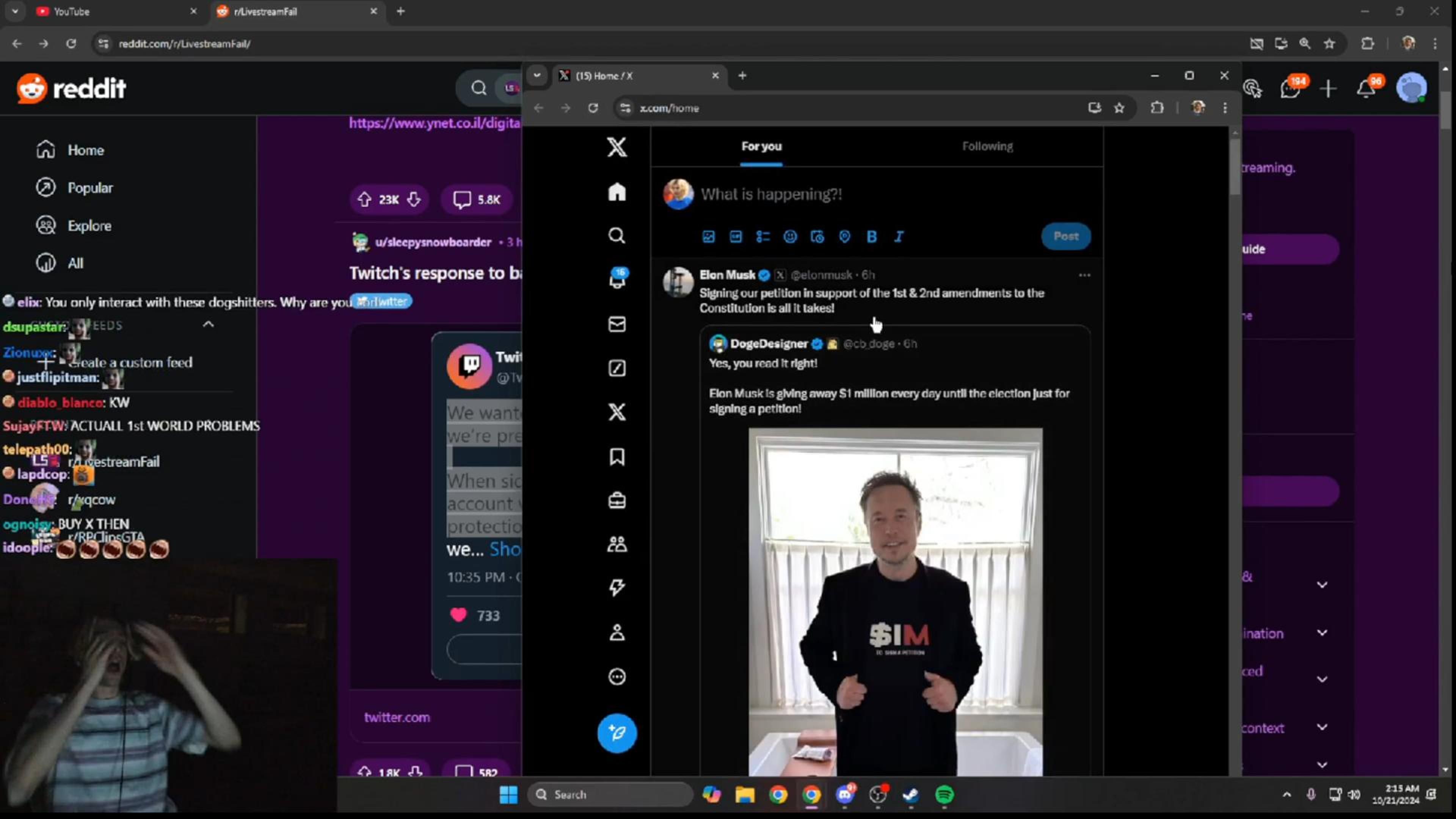This screenshot has width=1456, height=819.
Task: Add GIF in X composer
Action: pyautogui.click(x=735, y=237)
